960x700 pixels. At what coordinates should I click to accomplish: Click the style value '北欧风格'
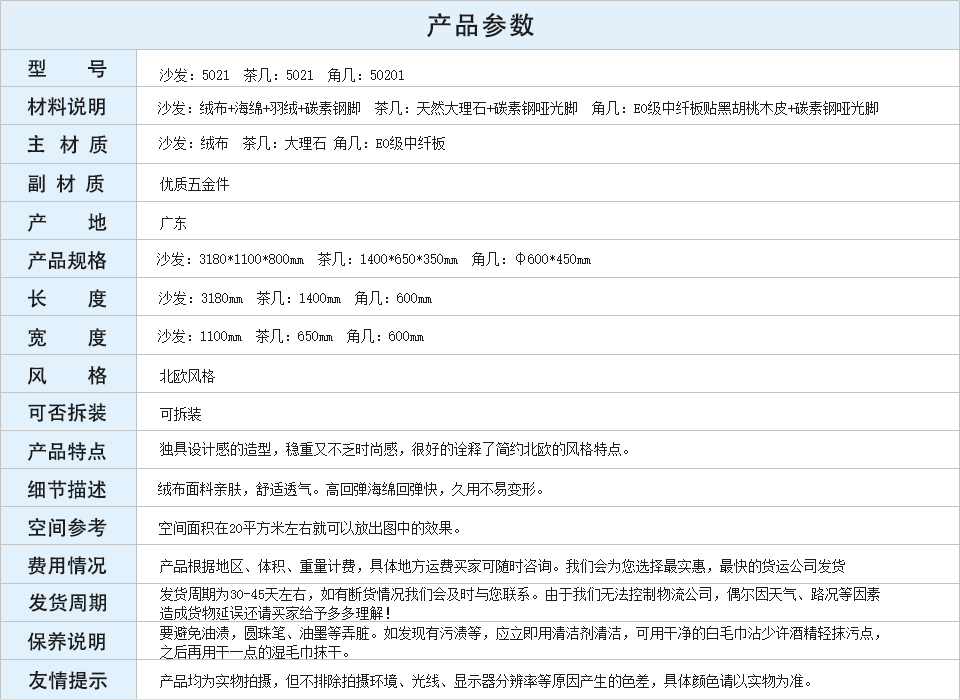[187, 376]
